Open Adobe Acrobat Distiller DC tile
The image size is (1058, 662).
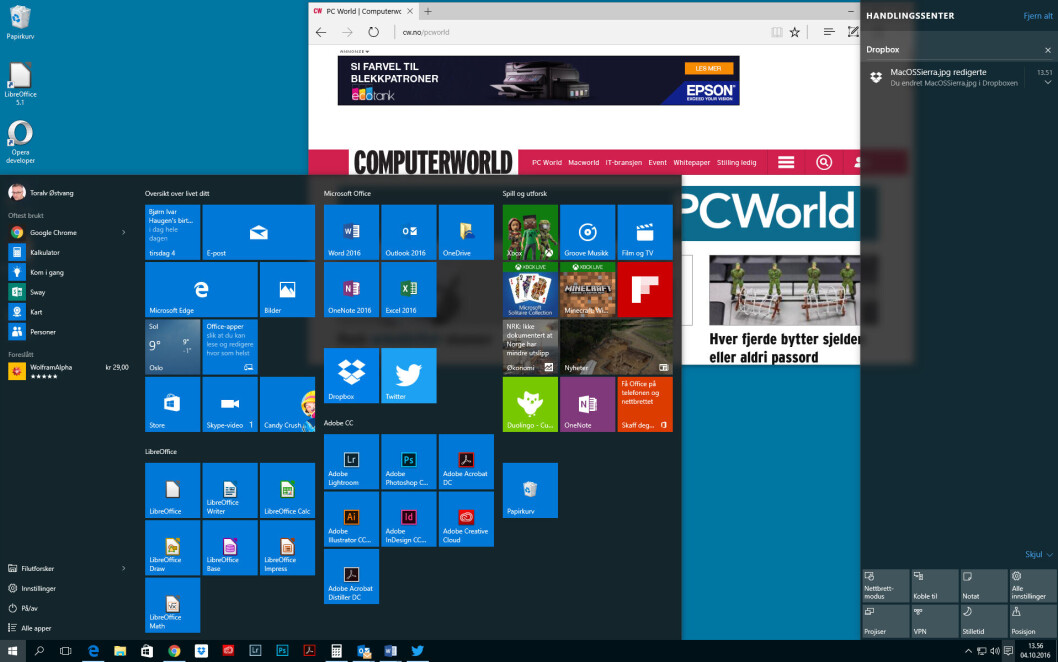351,576
